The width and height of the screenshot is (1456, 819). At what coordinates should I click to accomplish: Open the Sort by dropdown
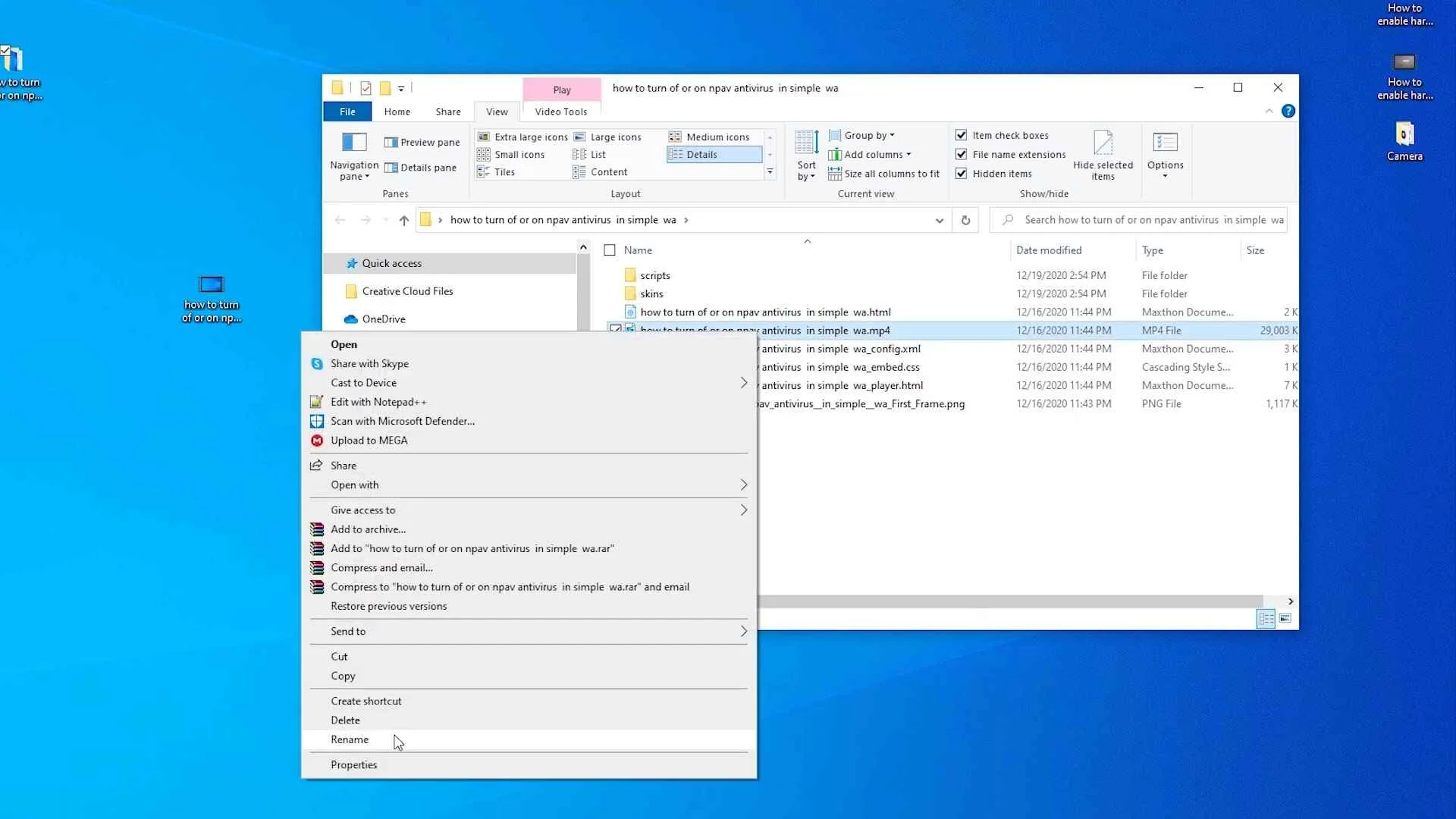tap(806, 155)
